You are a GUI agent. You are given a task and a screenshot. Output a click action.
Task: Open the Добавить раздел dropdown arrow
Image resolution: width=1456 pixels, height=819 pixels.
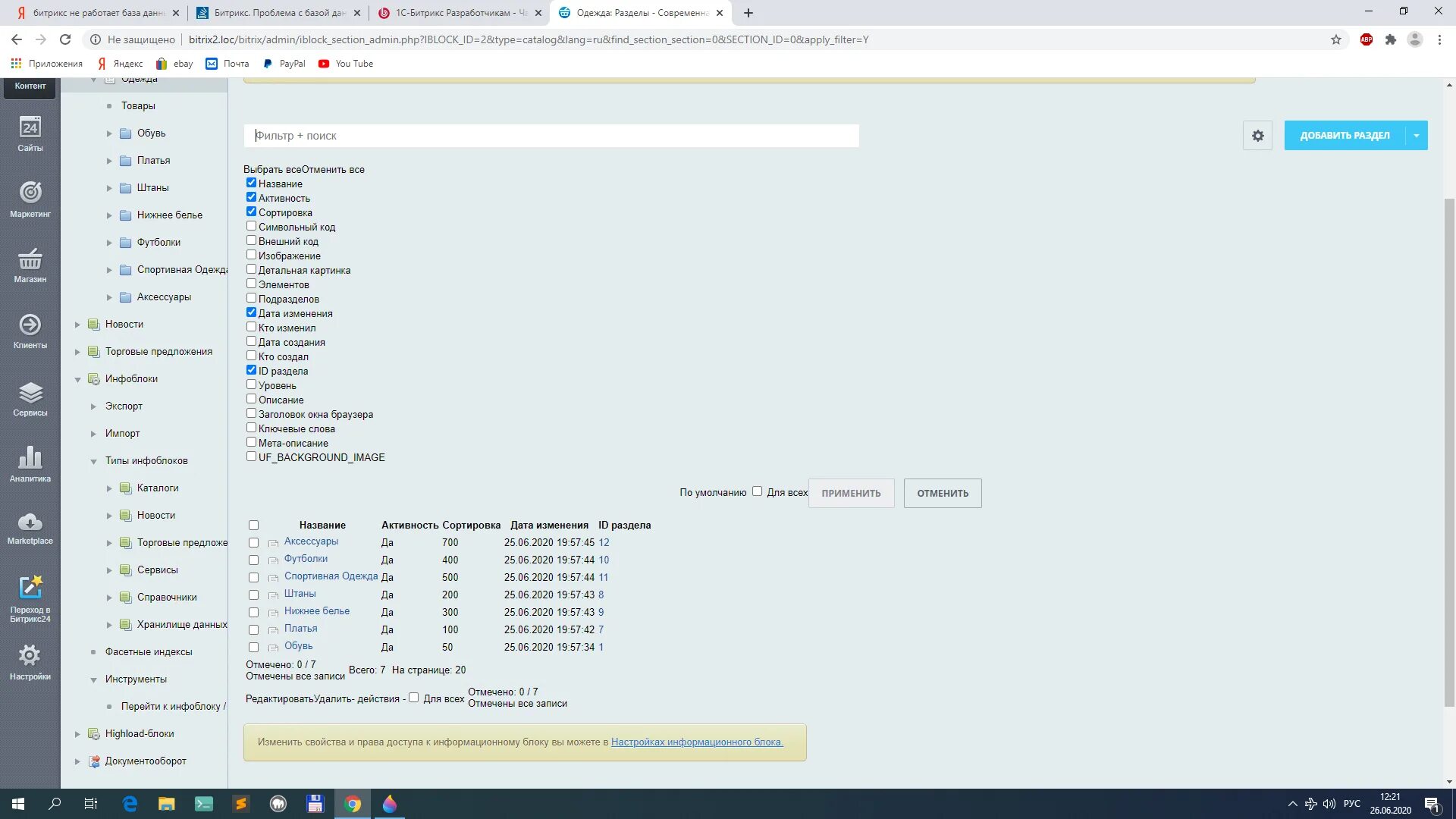[x=1416, y=136]
